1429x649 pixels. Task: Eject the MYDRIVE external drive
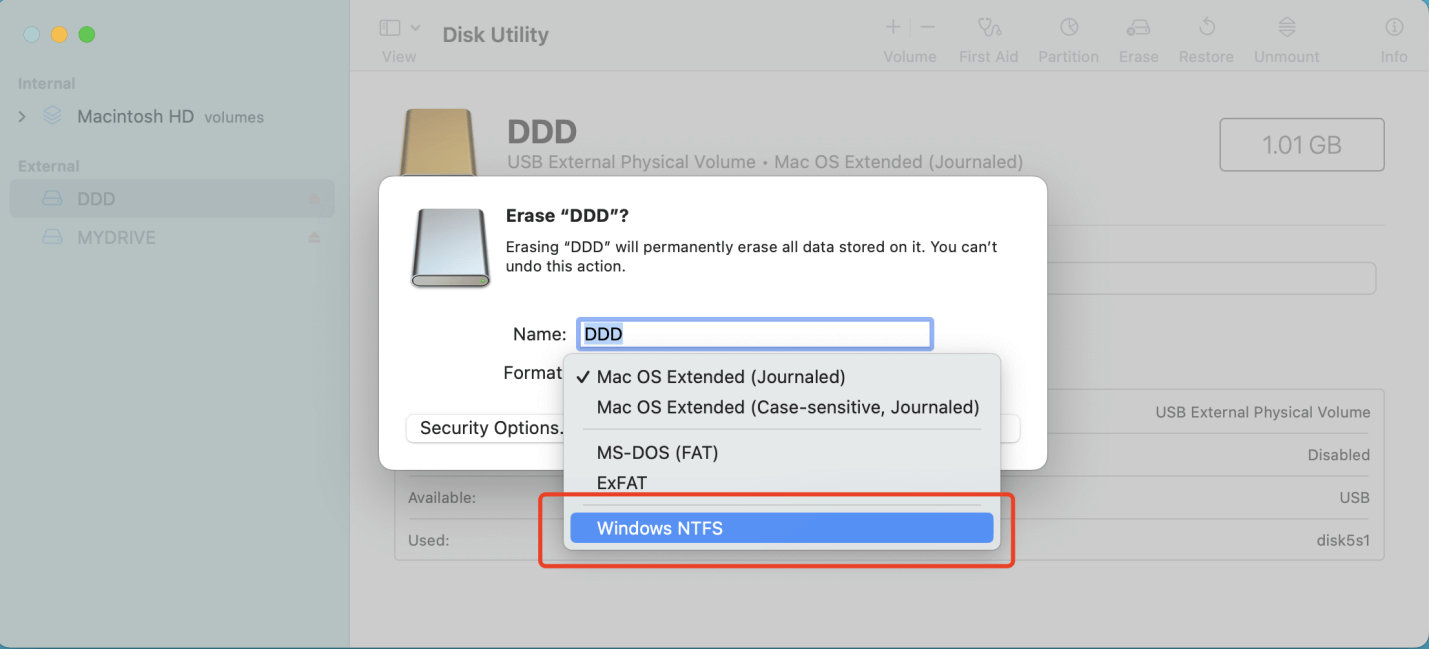[314, 237]
